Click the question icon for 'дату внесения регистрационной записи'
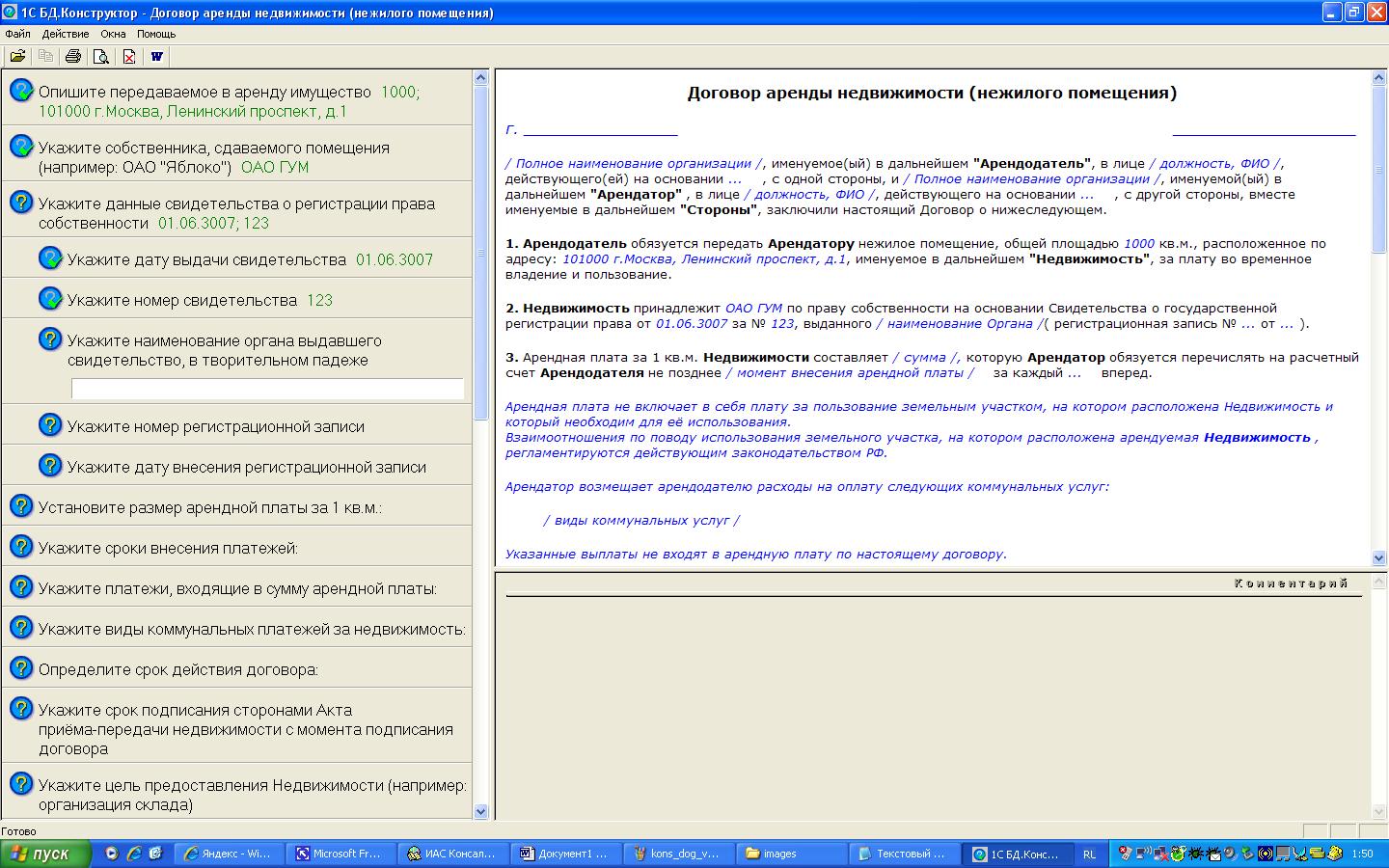1389x868 pixels. click(x=50, y=465)
